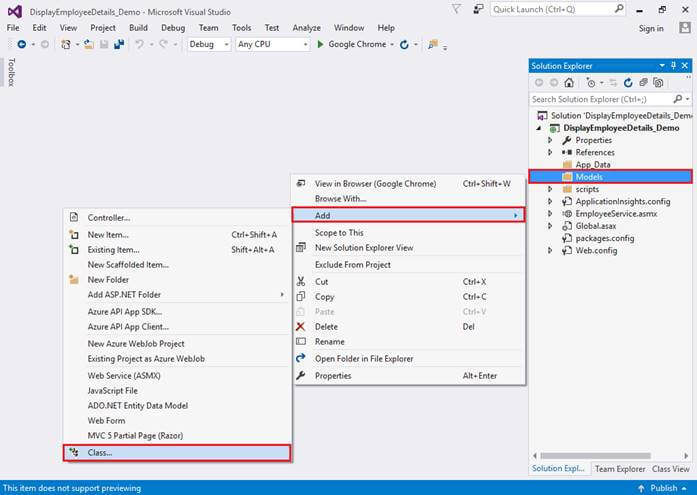Expand the References node
The height and width of the screenshot is (495, 697).
coord(550,152)
